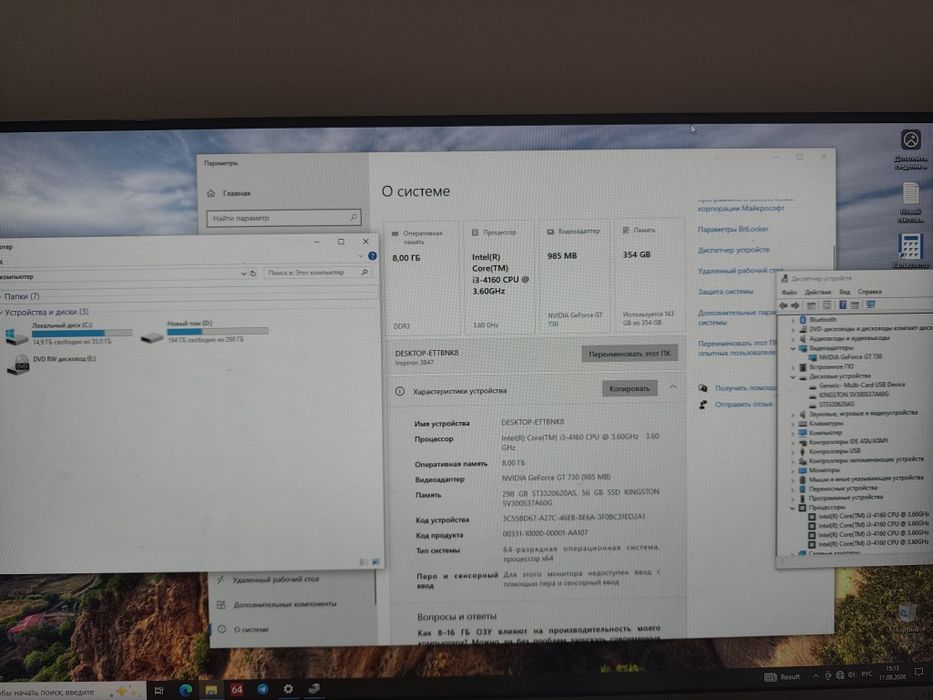Click the blue help icon in Explorer window
Screen dimensions: 933x700
(372, 256)
